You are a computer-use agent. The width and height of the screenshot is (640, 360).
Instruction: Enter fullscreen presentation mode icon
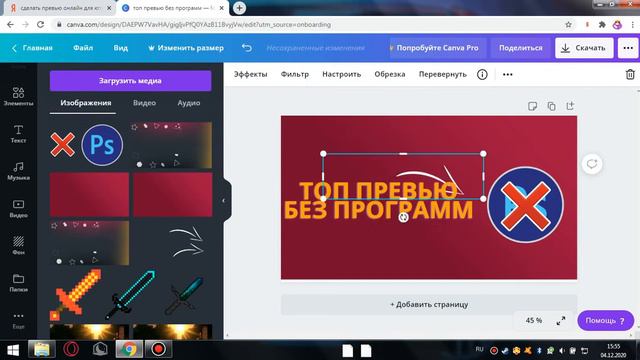[x=561, y=321]
